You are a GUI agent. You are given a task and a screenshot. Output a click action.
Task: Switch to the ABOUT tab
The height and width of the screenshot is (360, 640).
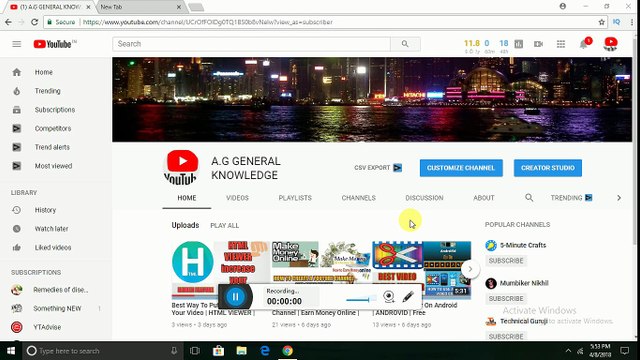point(484,198)
